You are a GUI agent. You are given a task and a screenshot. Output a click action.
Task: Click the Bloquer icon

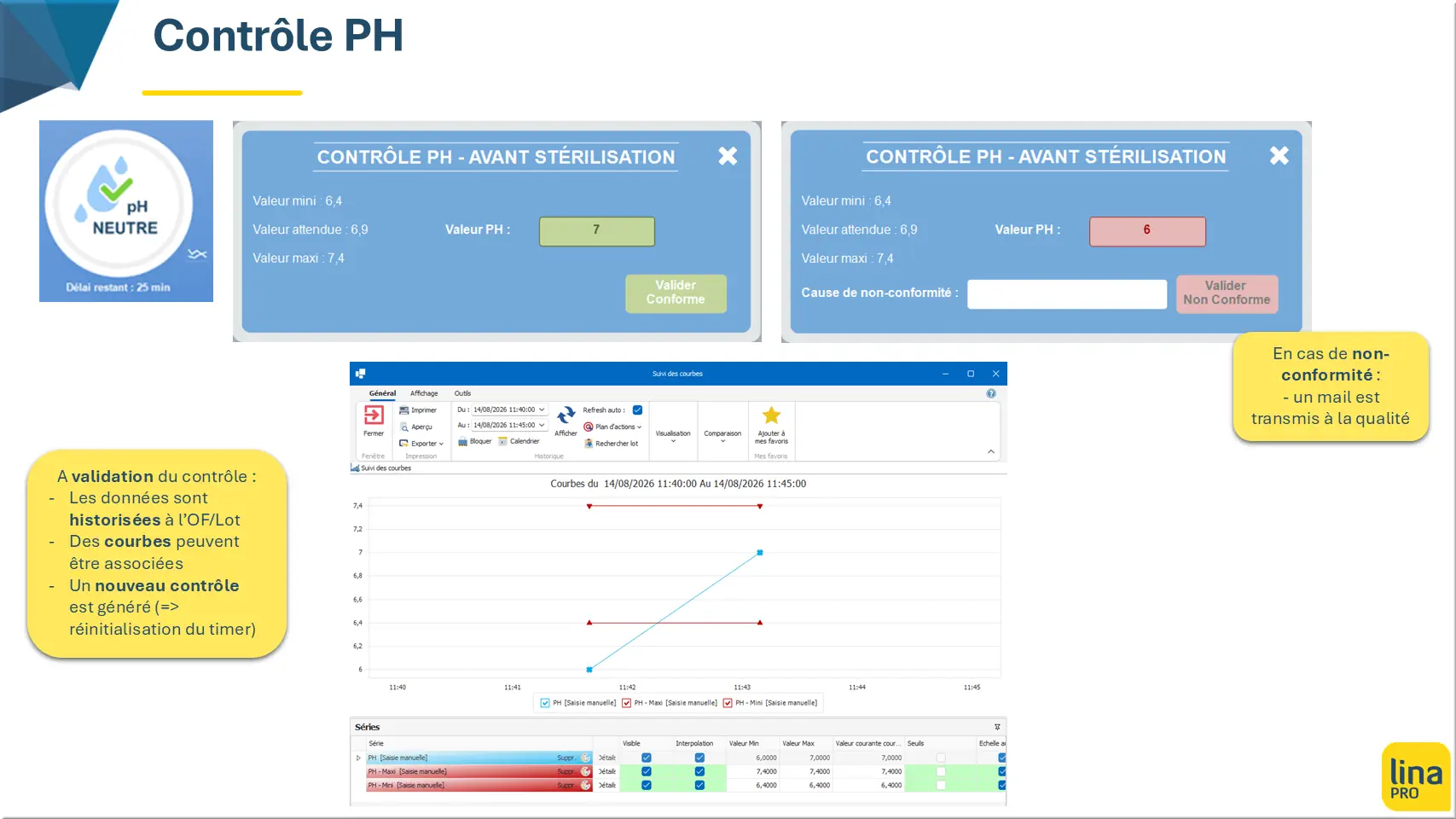pos(462,441)
